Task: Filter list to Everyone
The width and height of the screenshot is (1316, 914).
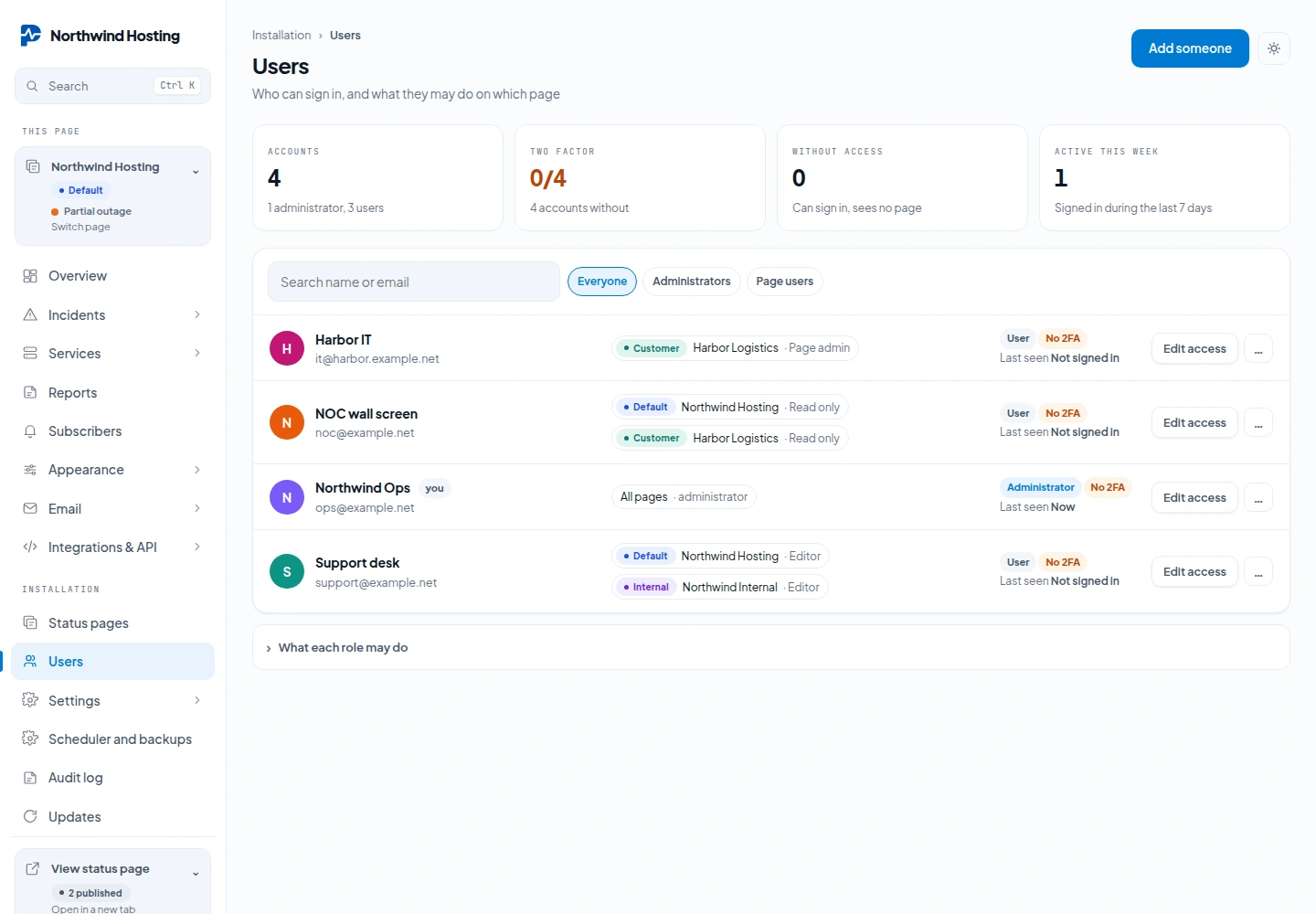Action: [x=602, y=282]
